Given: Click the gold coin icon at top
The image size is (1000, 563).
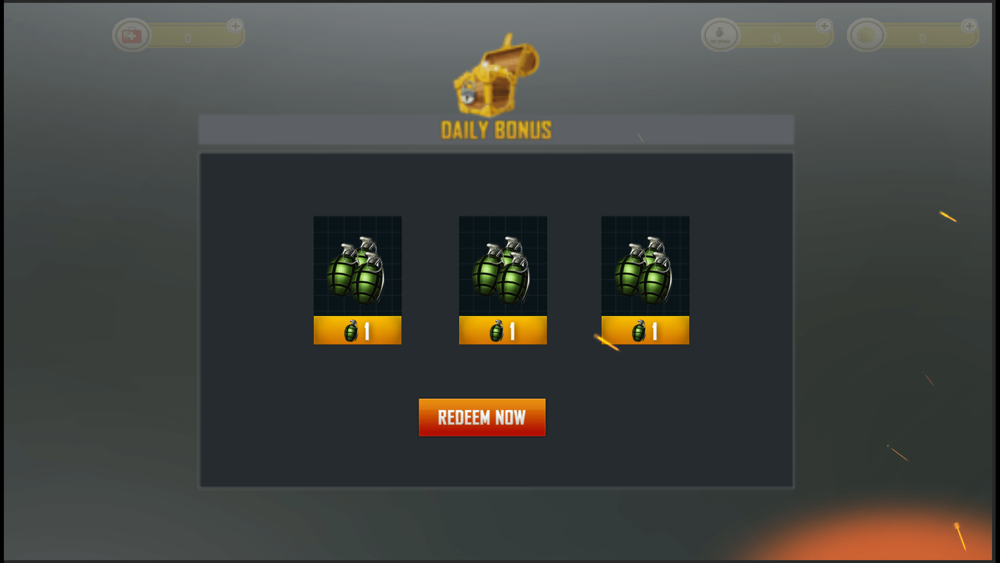Looking at the screenshot, I should [866, 35].
